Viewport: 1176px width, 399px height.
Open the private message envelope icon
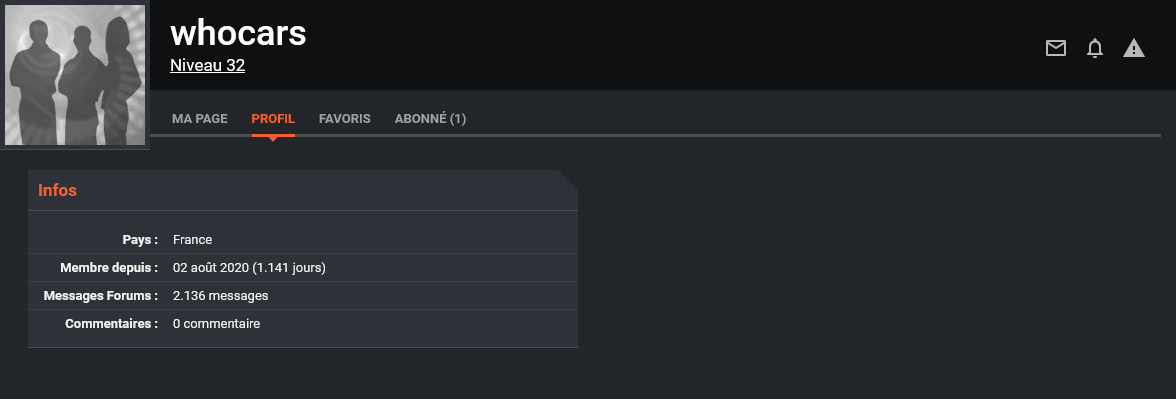1055,48
